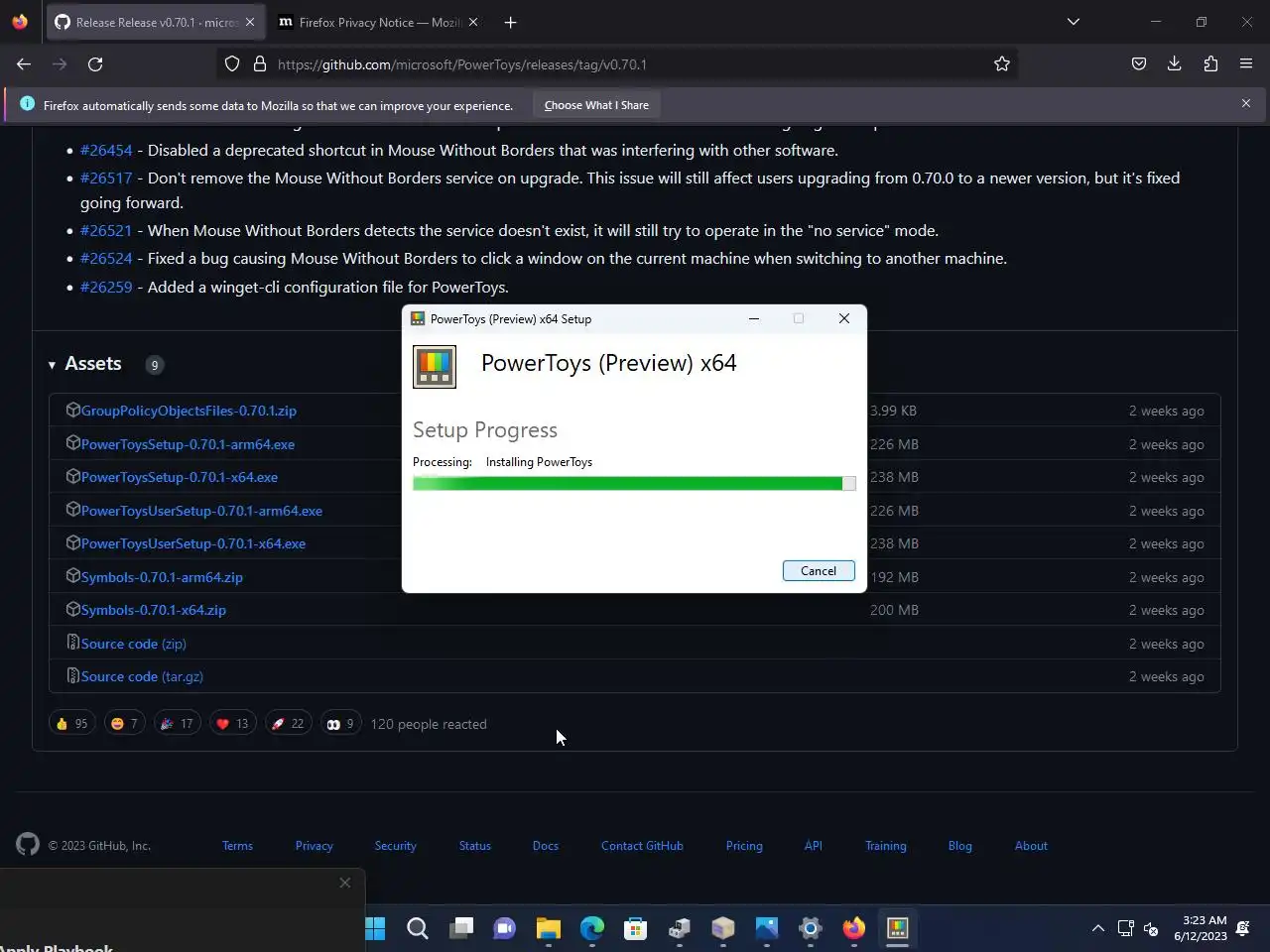Toggle thumbs up reaction with 95

click(x=71, y=724)
